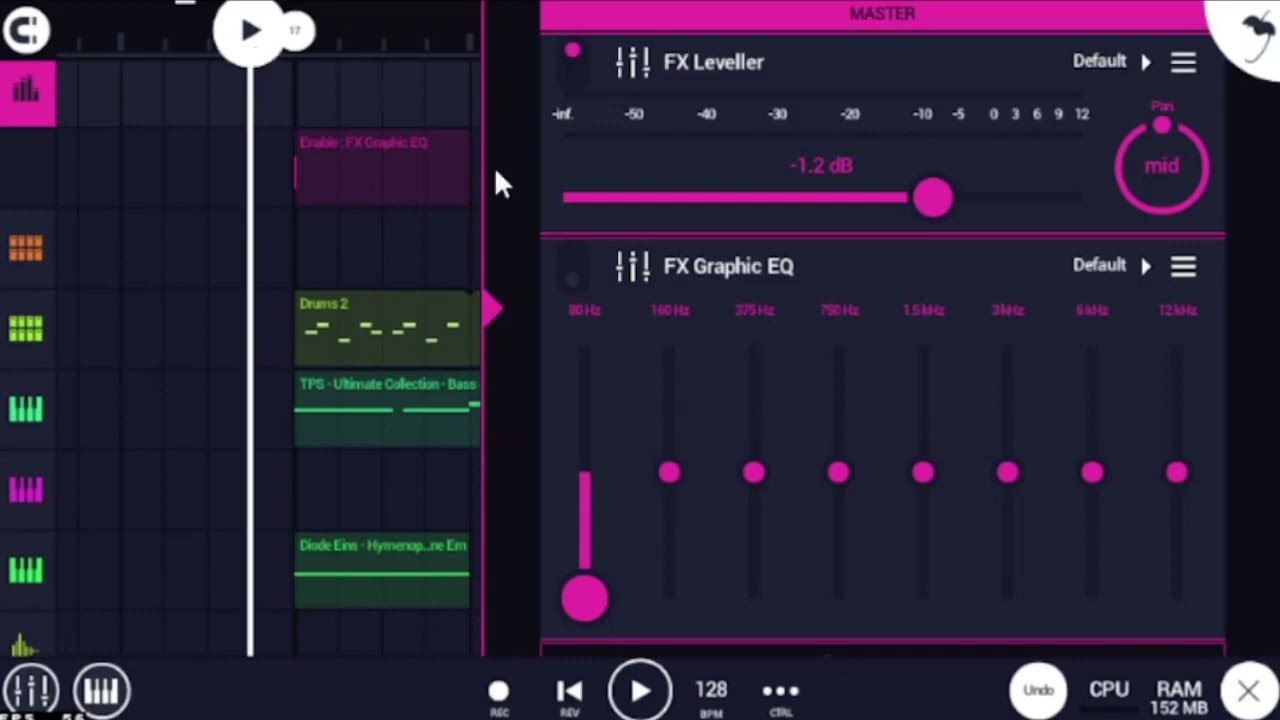The image size is (1280, 720).
Task: Open the piano keyboard panel button
Action: click(x=101, y=690)
